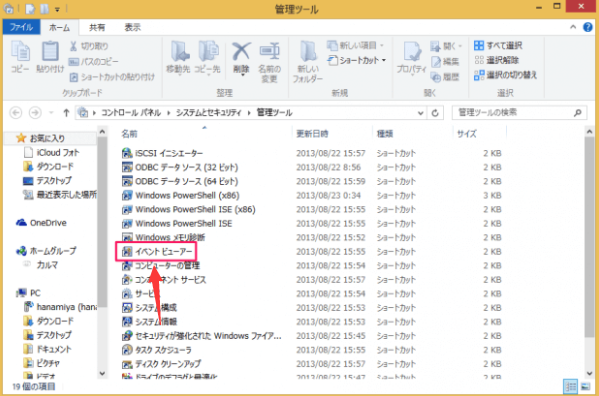Click the 管理ツール breadcrumb segment
The image size is (599, 396).
(x=274, y=113)
